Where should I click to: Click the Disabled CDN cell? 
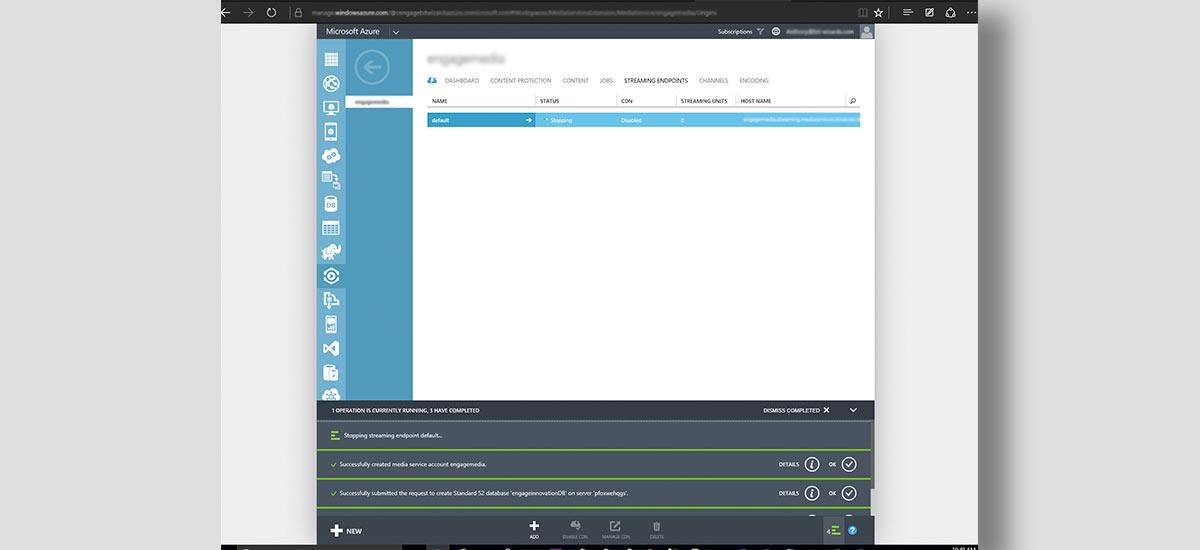pyautogui.click(x=631, y=120)
